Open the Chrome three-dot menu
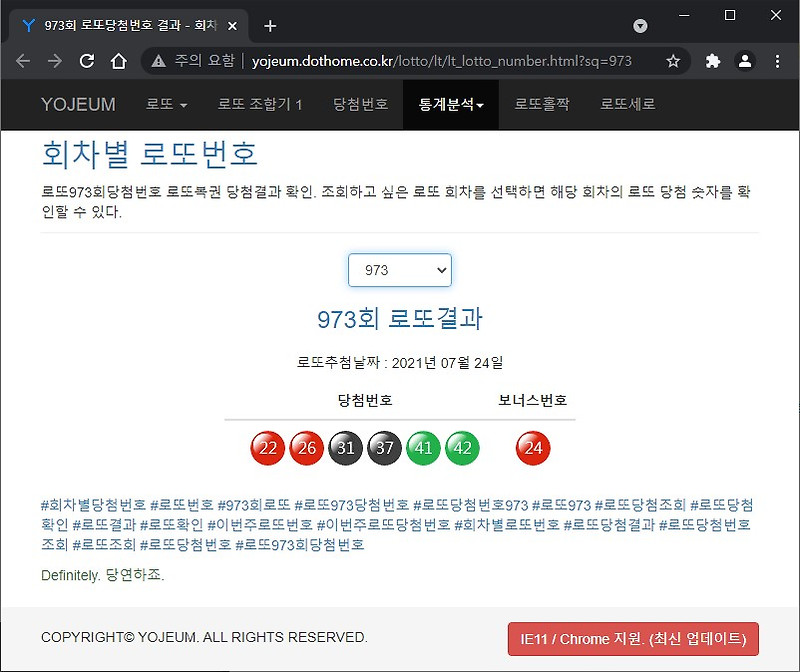 click(x=777, y=61)
